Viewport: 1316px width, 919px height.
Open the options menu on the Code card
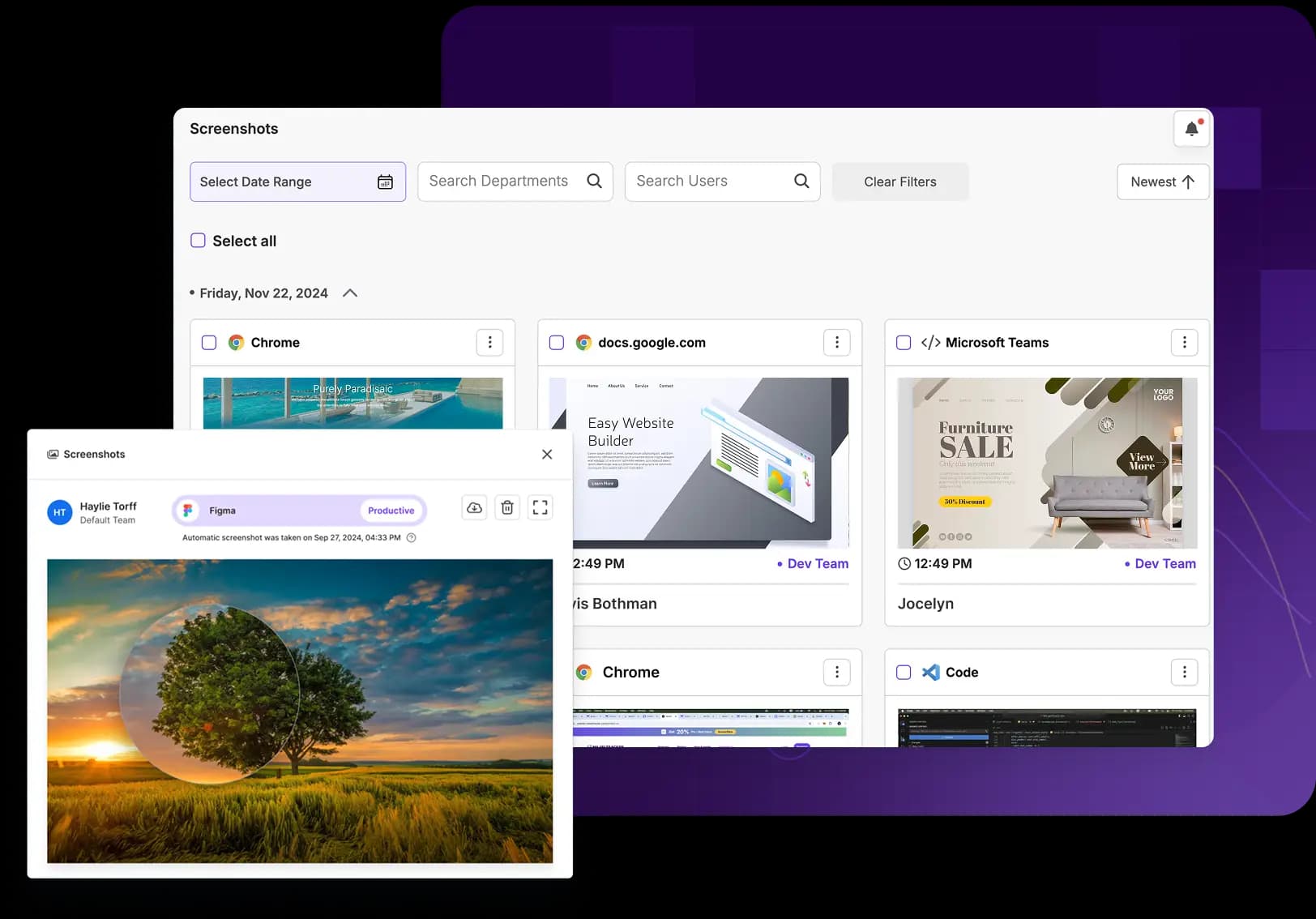coord(1184,672)
